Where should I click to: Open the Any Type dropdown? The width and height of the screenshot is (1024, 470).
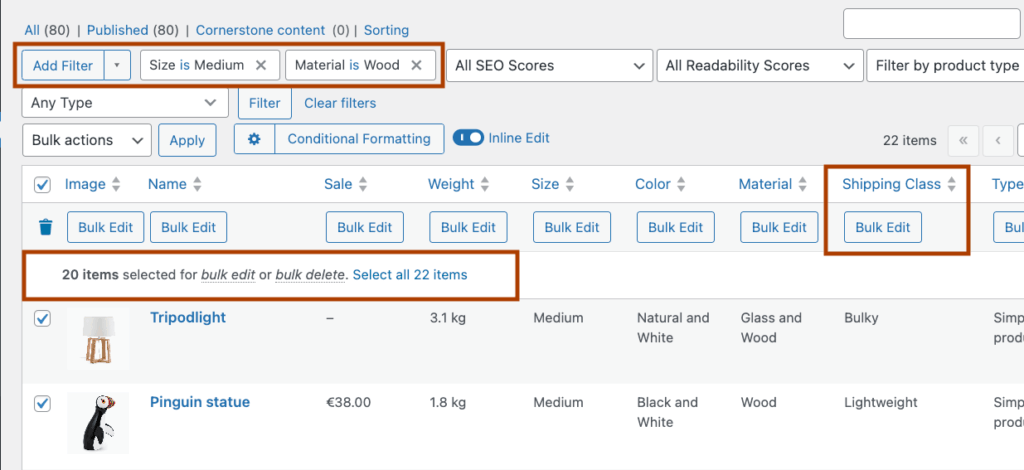pyautogui.click(x=125, y=102)
